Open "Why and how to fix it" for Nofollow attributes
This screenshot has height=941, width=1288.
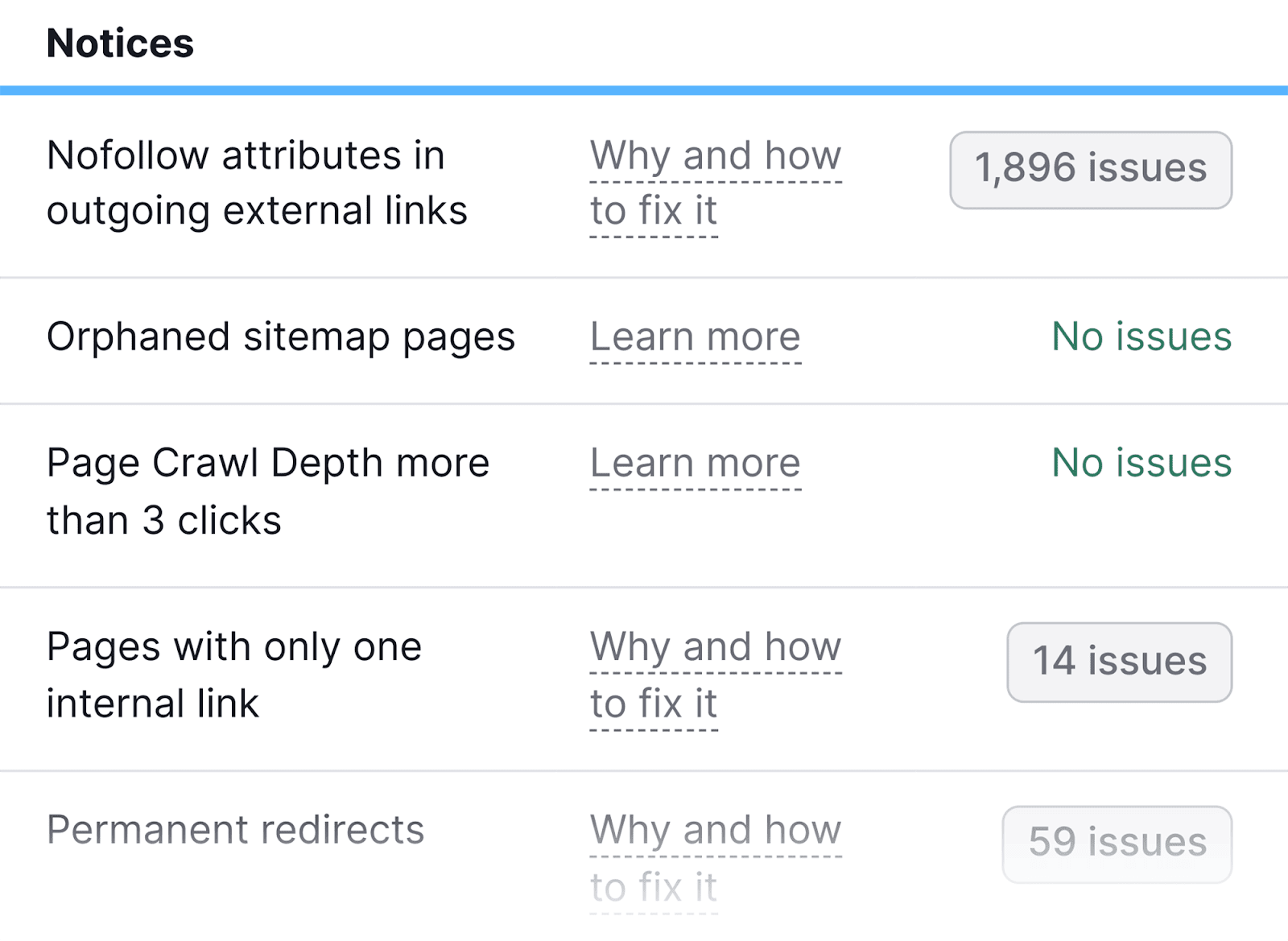point(714,184)
